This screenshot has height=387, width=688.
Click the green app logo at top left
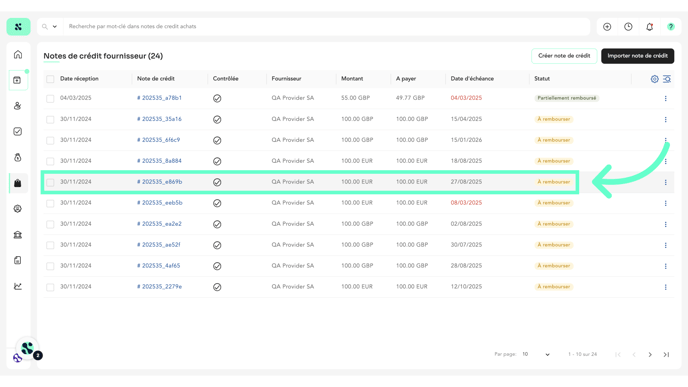pyautogui.click(x=18, y=27)
